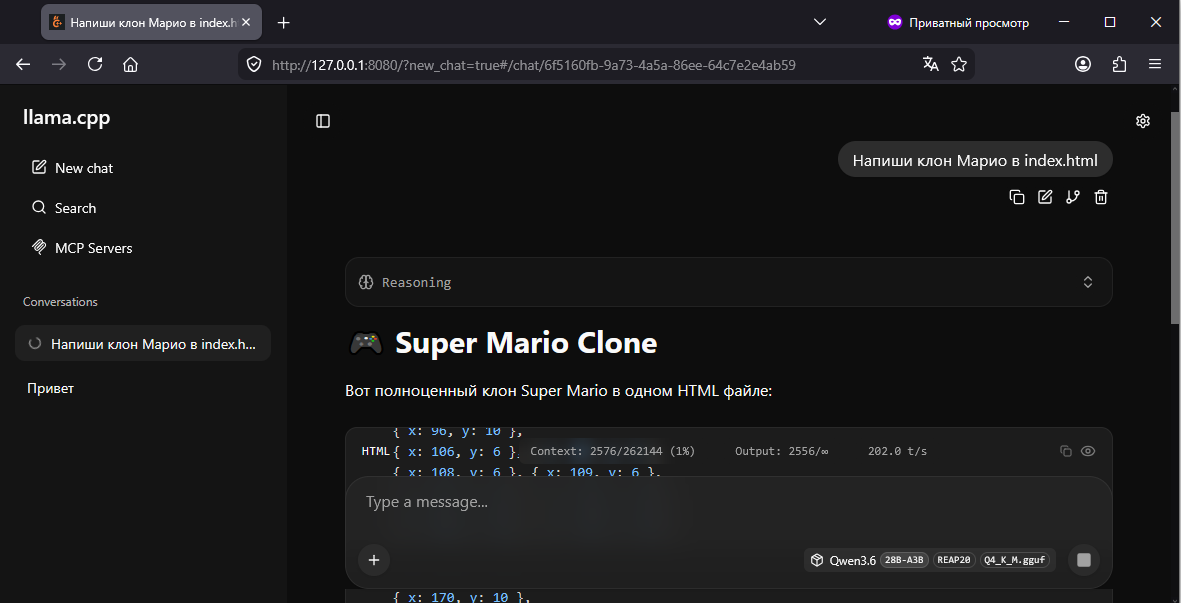Click the 'REAP20' model tag
1181x603 pixels.
pos(954,560)
